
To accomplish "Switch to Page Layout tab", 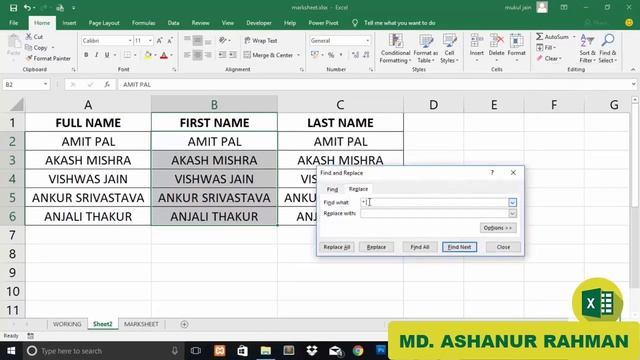I will tap(104, 23).
